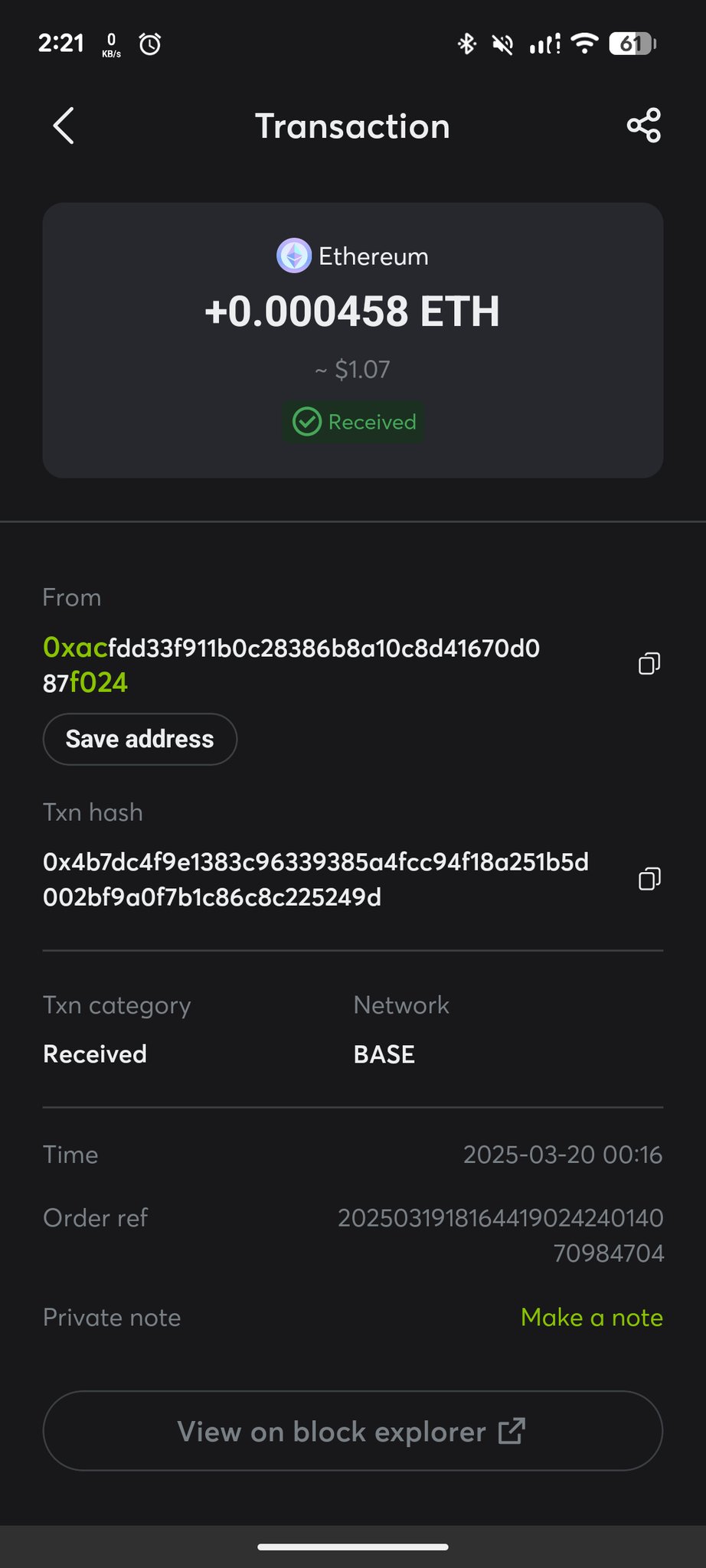The image size is (706, 1568).
Task: Tap Make a note link
Action: pyautogui.click(x=591, y=1317)
